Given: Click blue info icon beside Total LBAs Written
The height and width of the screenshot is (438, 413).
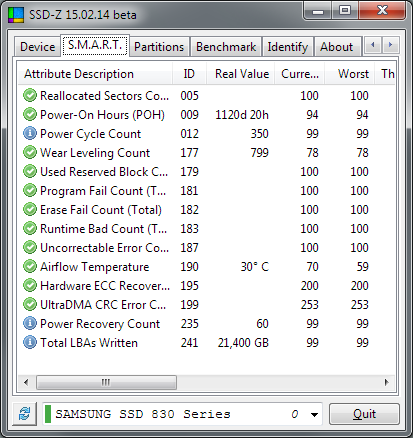Looking at the screenshot, I should [x=30, y=342].
